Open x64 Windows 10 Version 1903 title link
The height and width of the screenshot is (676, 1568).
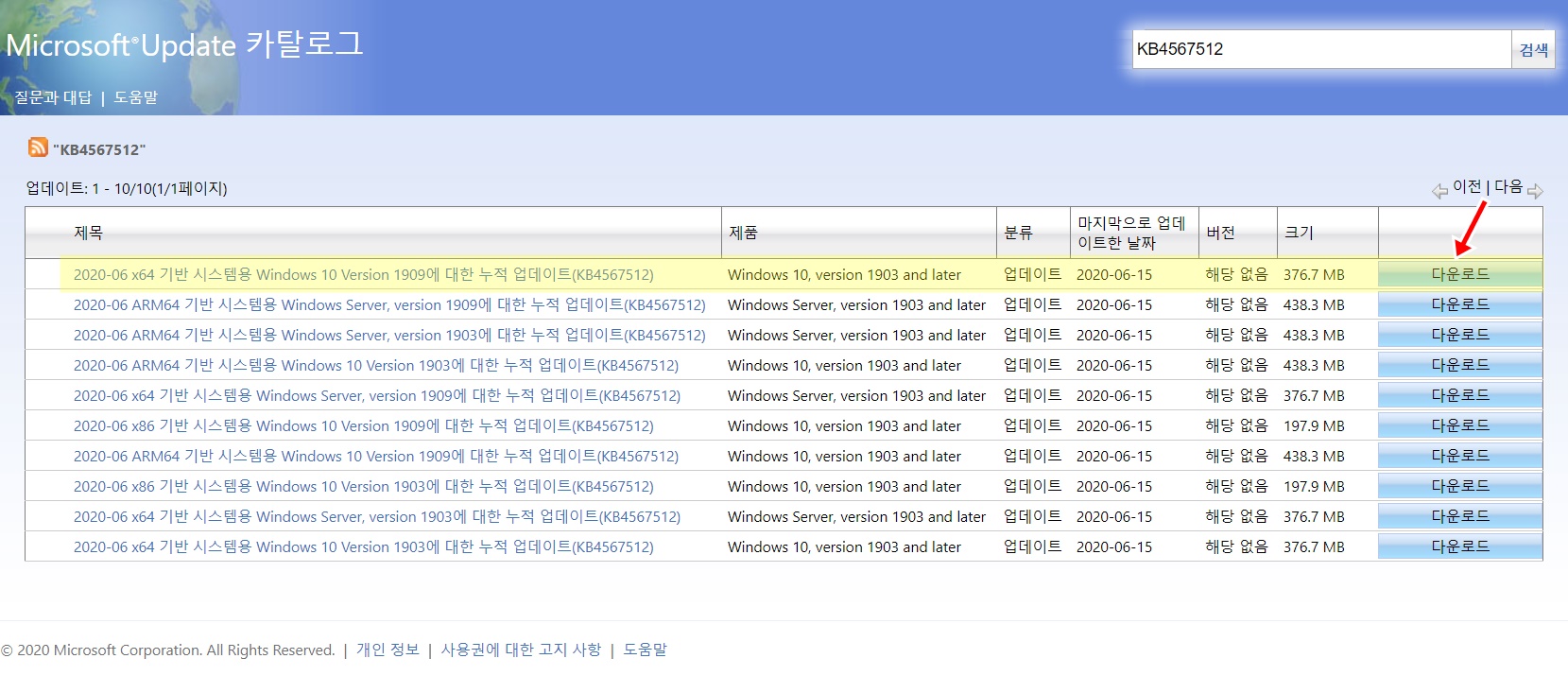tap(364, 546)
